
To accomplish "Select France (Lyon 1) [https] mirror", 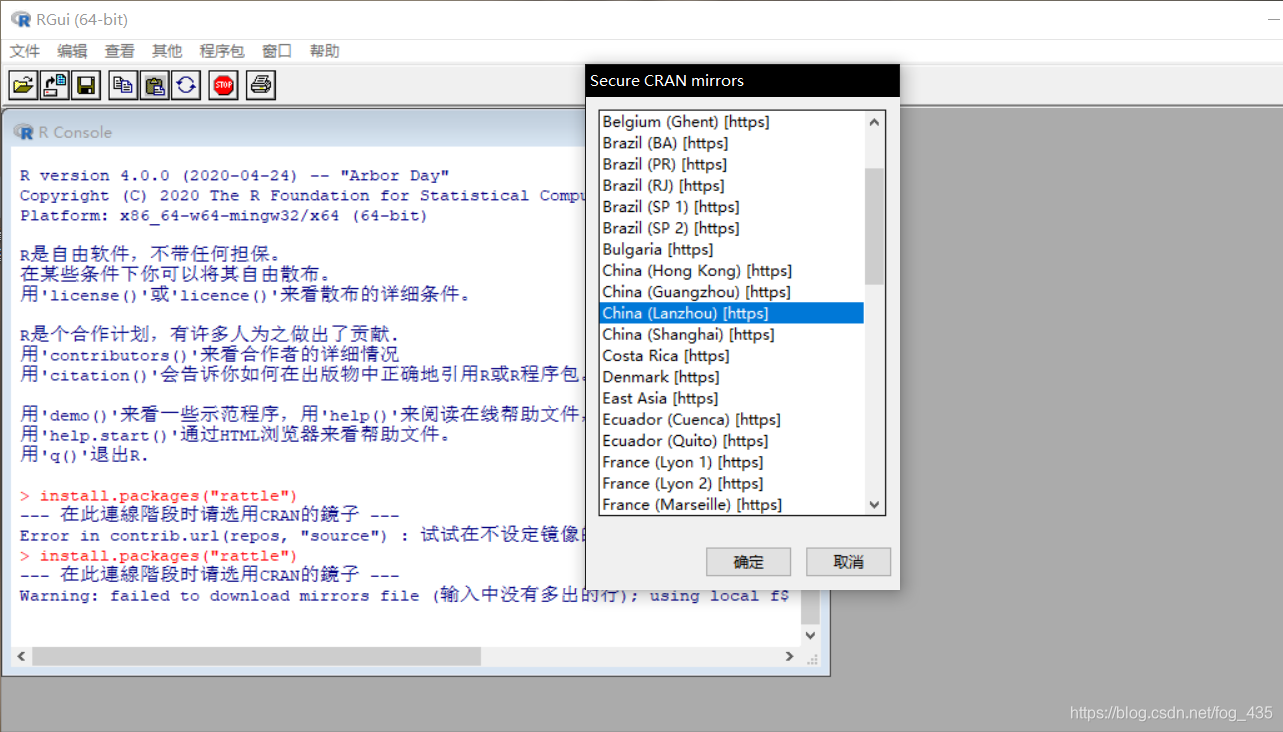I will 731,462.
